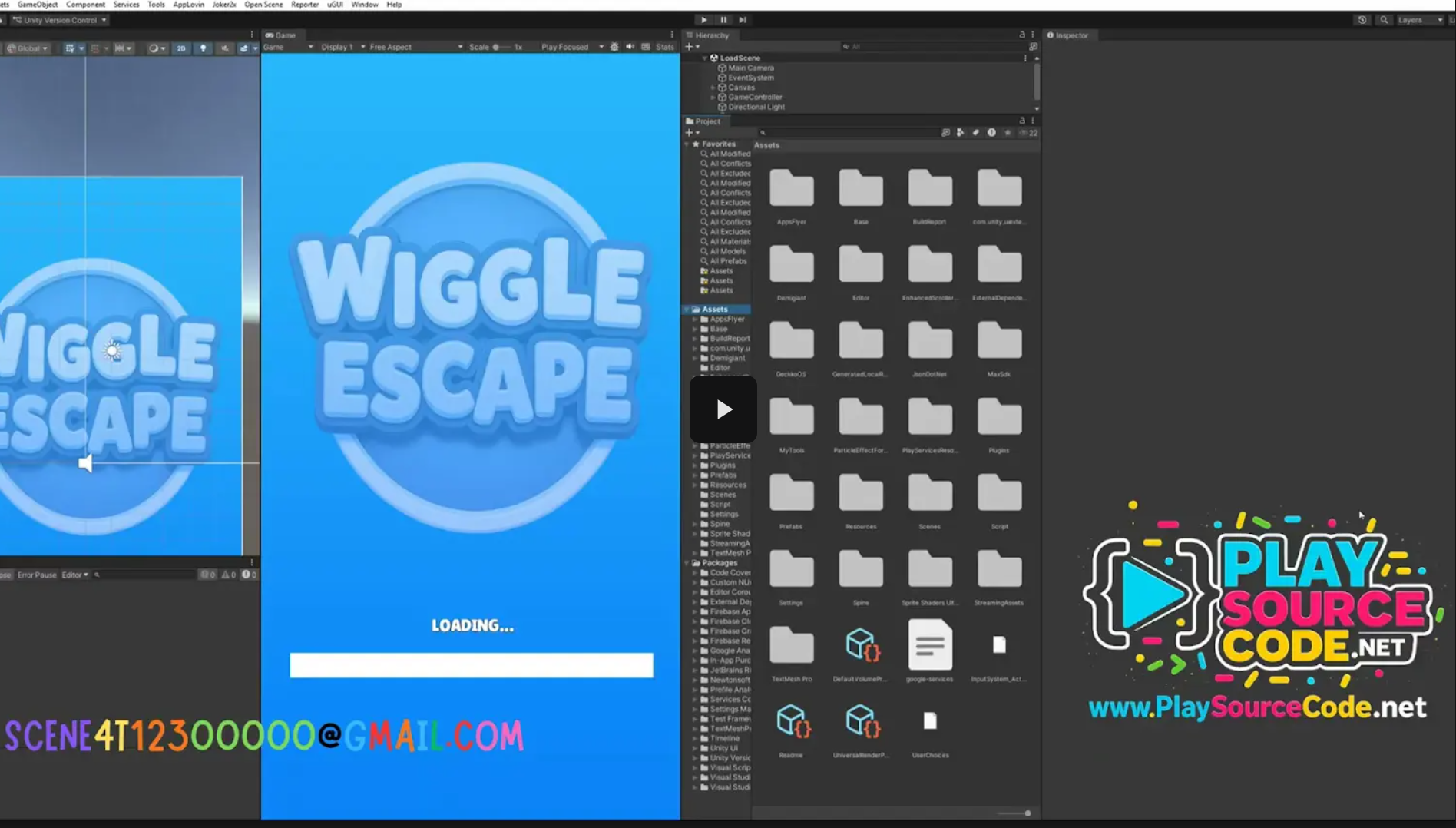This screenshot has width=1456, height=828.
Task: Toggle Scene lighting bulb button
Action: click(203, 48)
